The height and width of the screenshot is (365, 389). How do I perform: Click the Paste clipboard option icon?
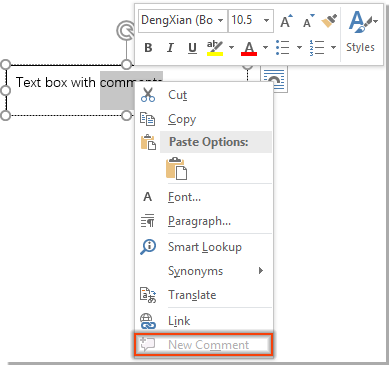pos(176,168)
